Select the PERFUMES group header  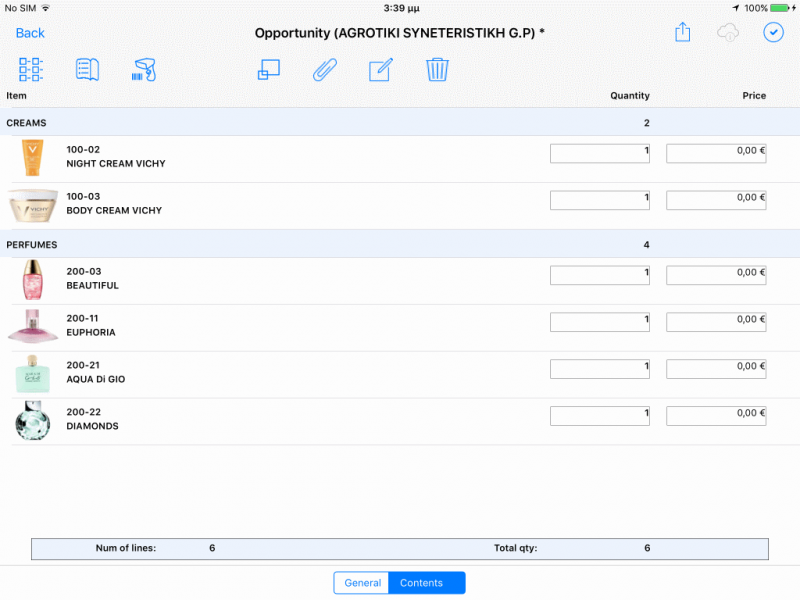point(400,244)
